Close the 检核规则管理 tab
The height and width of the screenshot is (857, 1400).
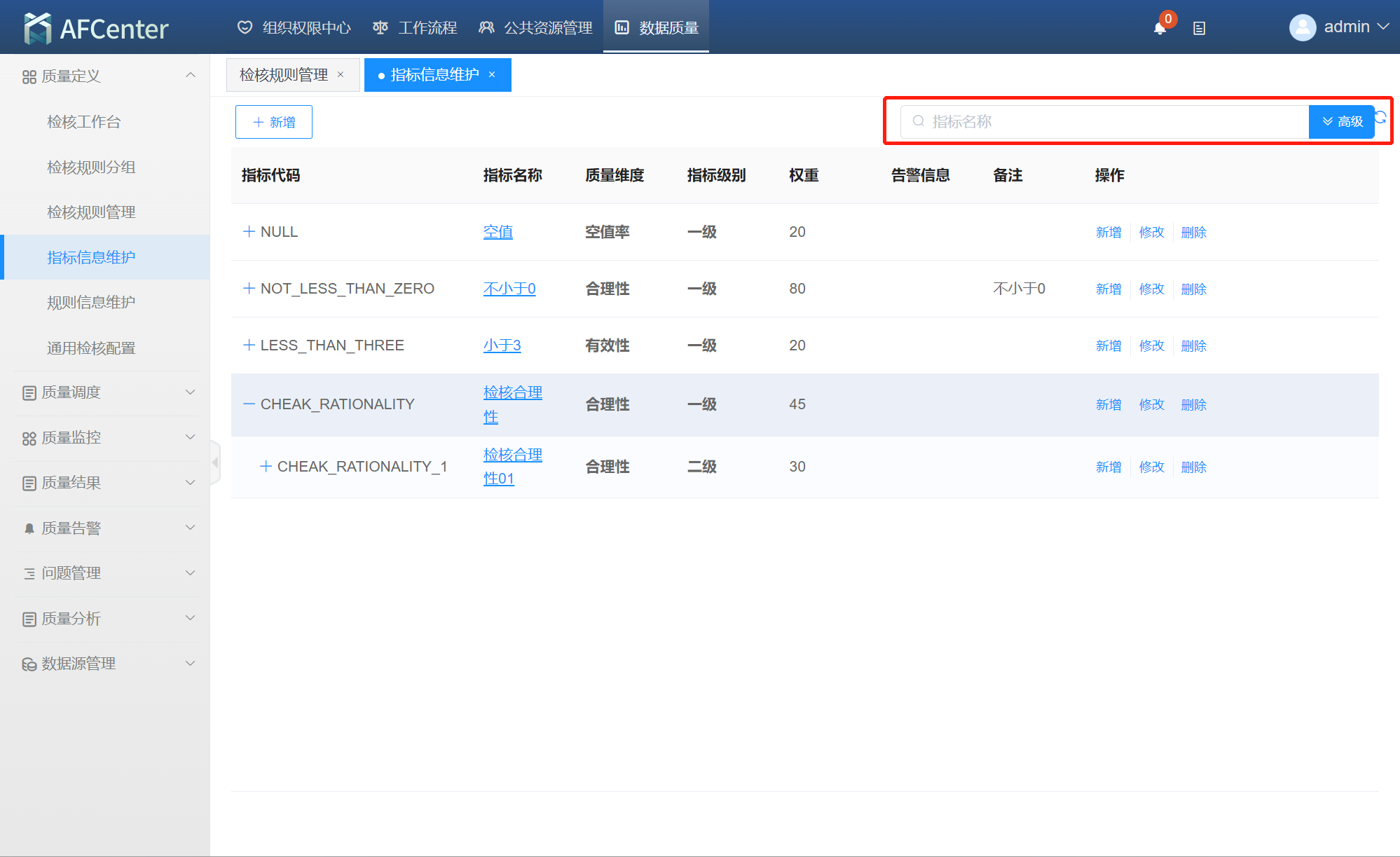[341, 75]
